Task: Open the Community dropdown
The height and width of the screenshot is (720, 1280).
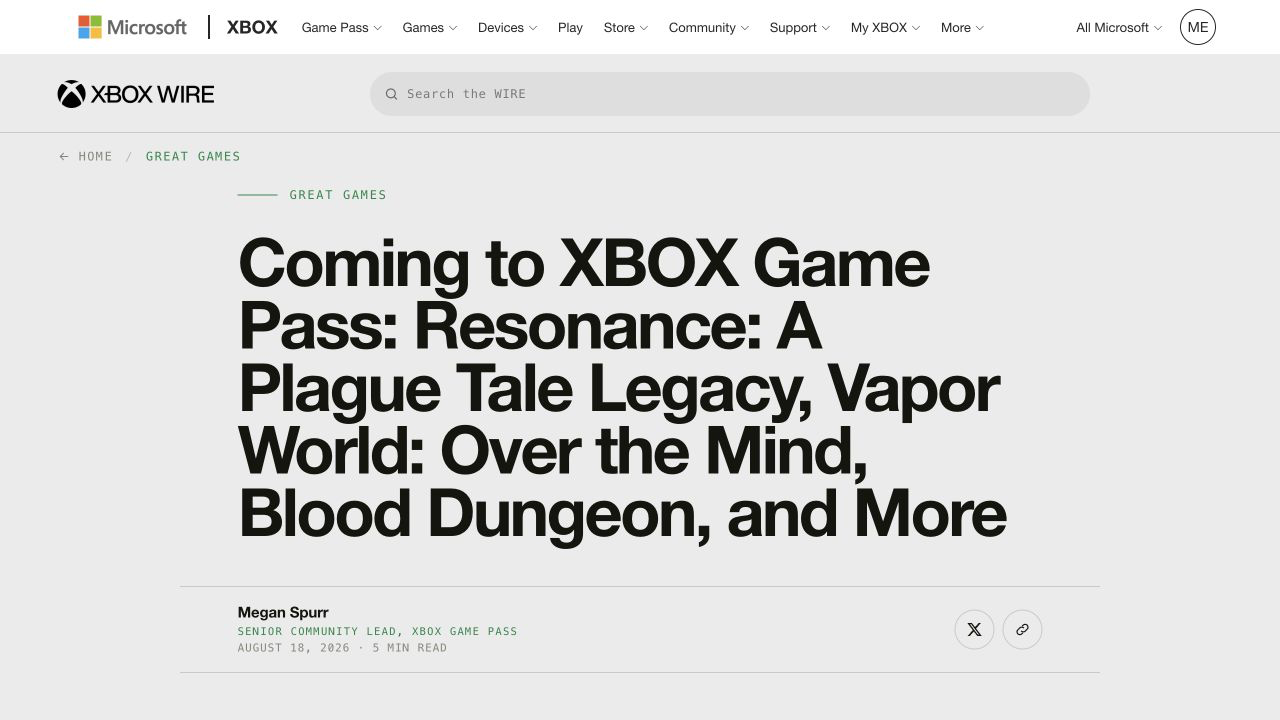Action: 709,27
